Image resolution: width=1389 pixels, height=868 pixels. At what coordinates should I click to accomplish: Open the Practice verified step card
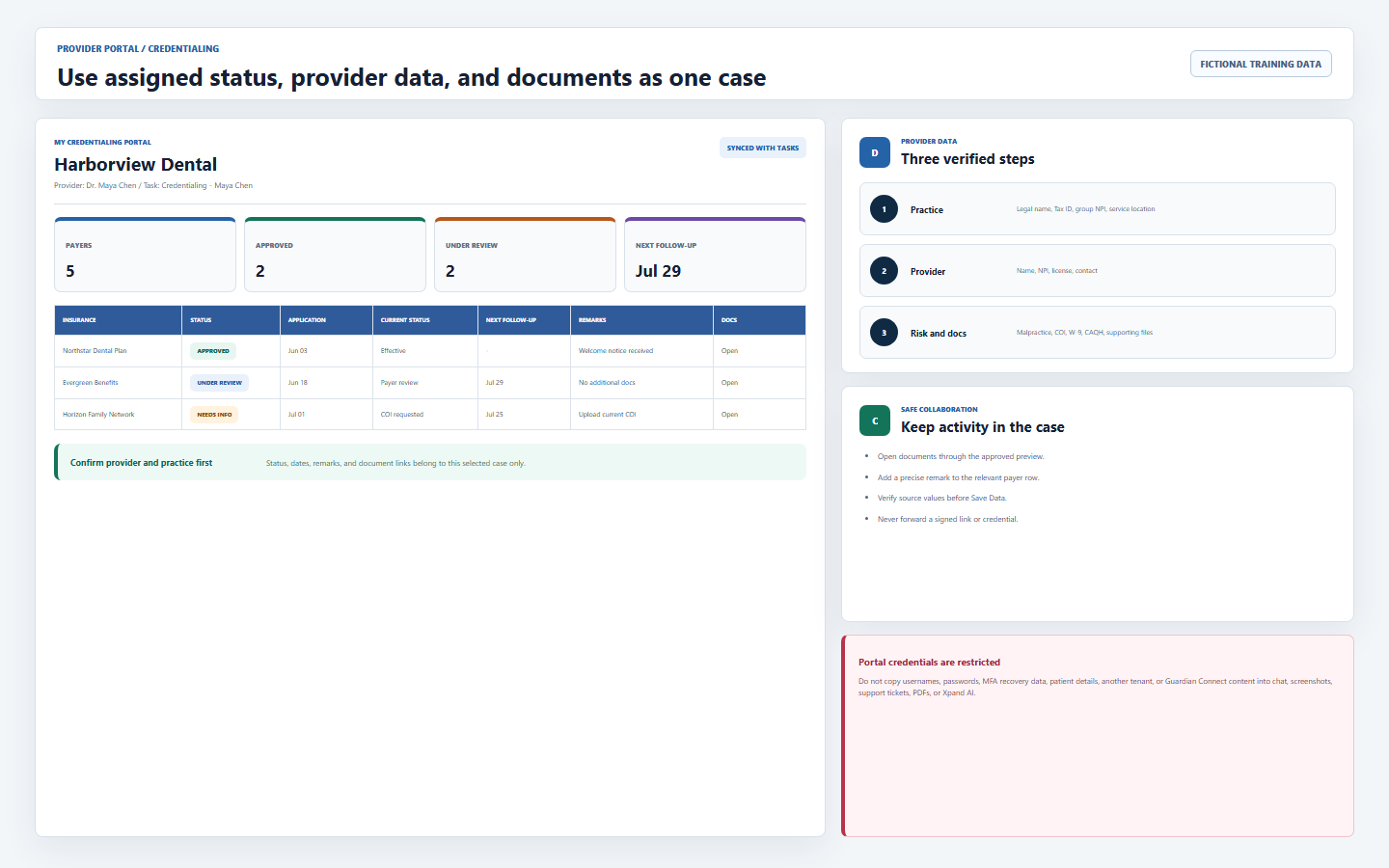[1098, 209]
